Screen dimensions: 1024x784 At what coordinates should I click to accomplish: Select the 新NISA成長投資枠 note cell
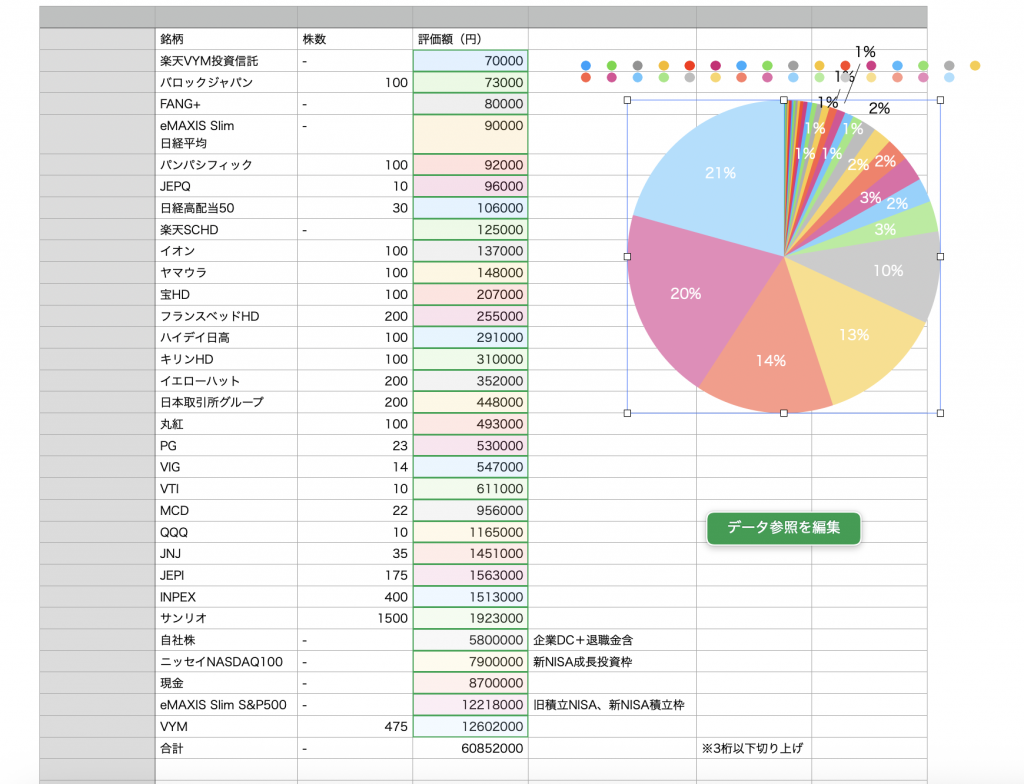pyautogui.click(x=612, y=662)
